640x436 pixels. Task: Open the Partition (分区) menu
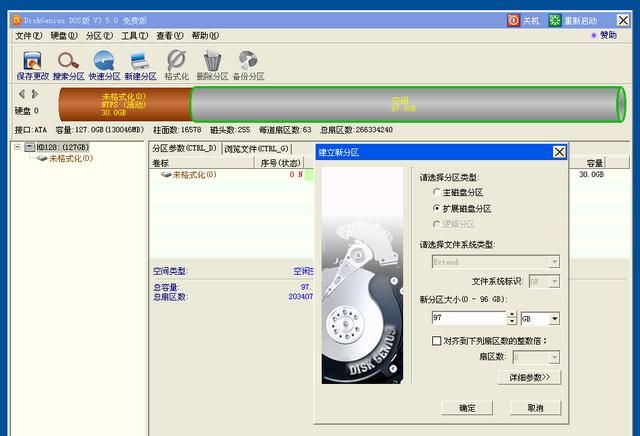coord(99,36)
